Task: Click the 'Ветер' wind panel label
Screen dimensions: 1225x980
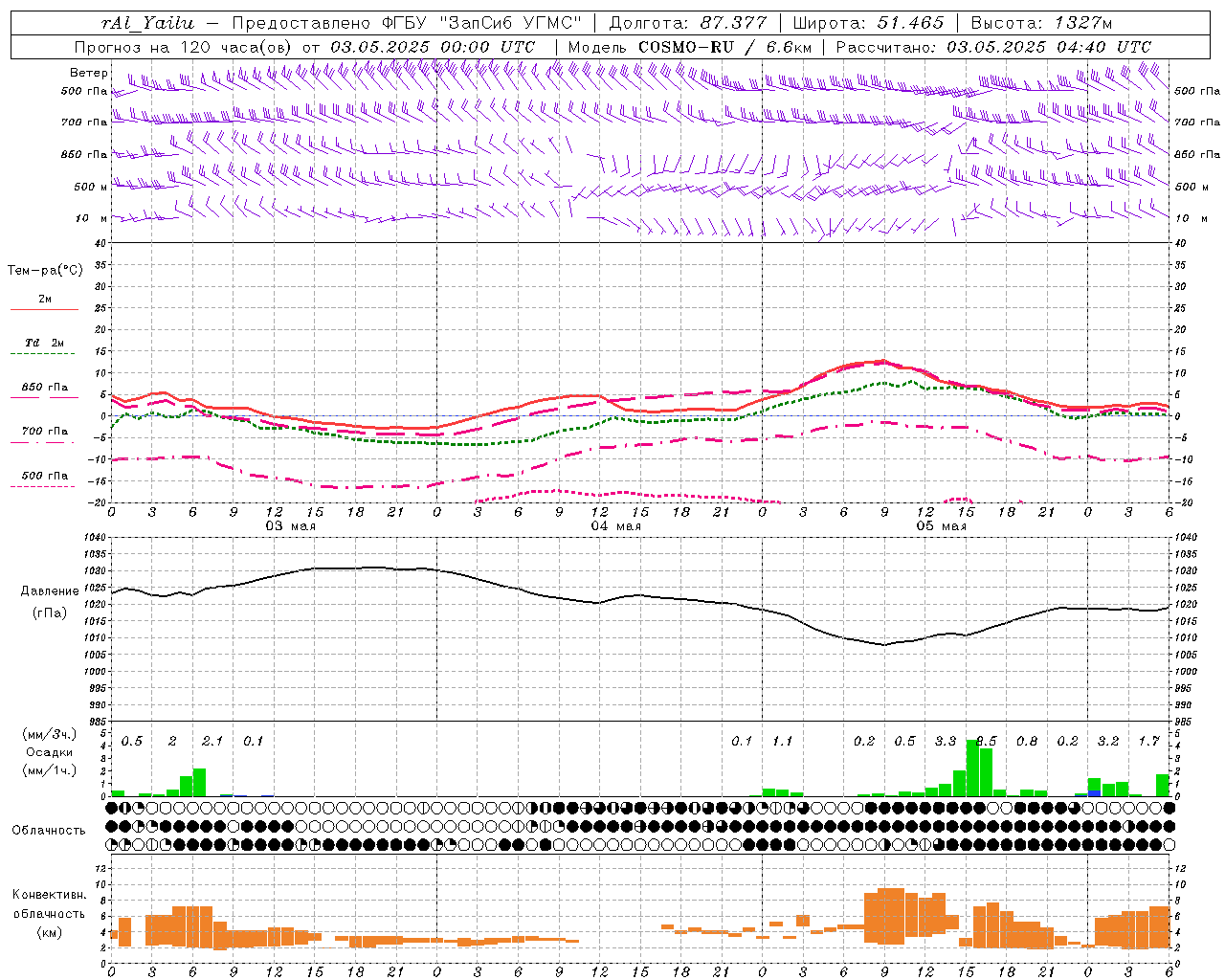Action: point(89,73)
